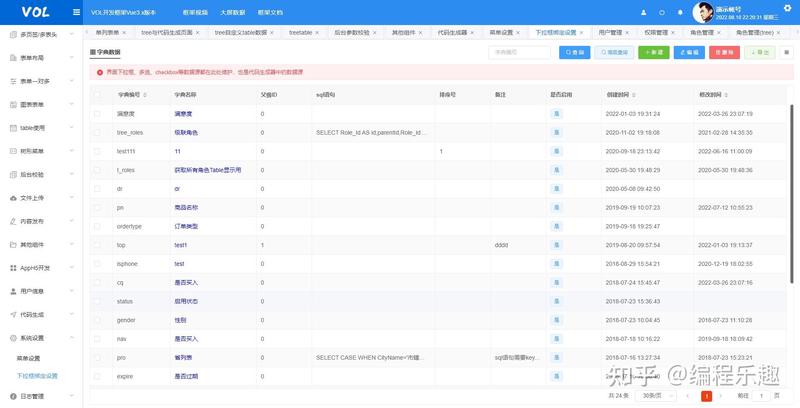
Task: Click the pagination go-to page input
Action: point(761,396)
